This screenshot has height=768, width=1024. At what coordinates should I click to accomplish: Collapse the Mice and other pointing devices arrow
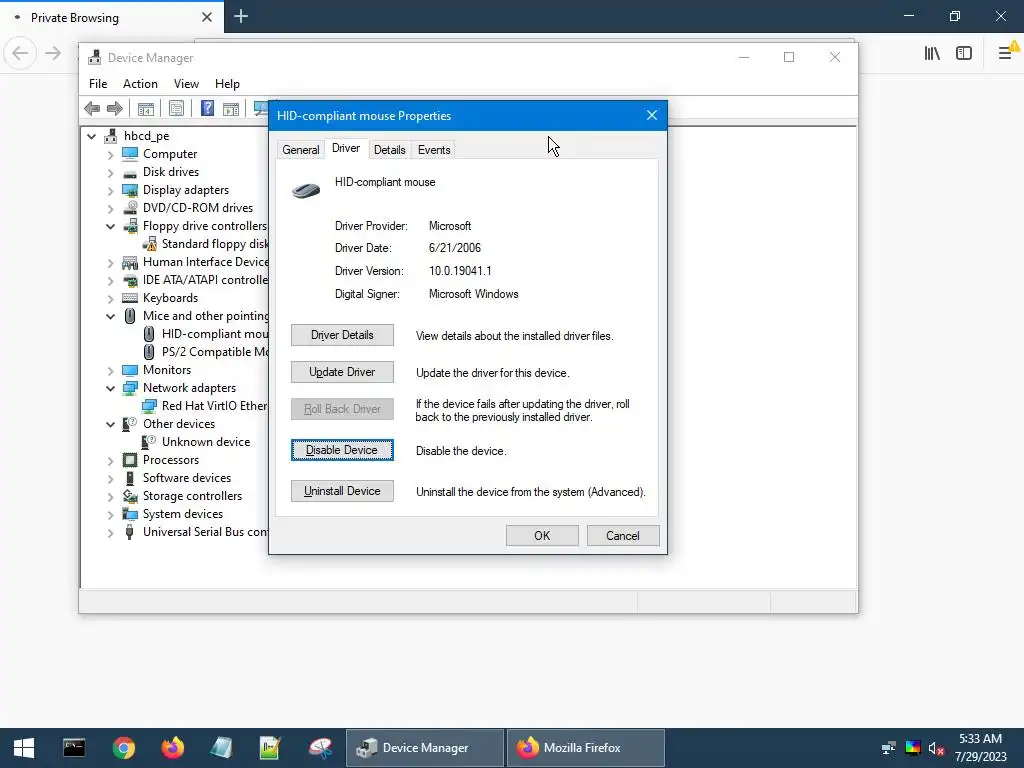tap(110, 317)
